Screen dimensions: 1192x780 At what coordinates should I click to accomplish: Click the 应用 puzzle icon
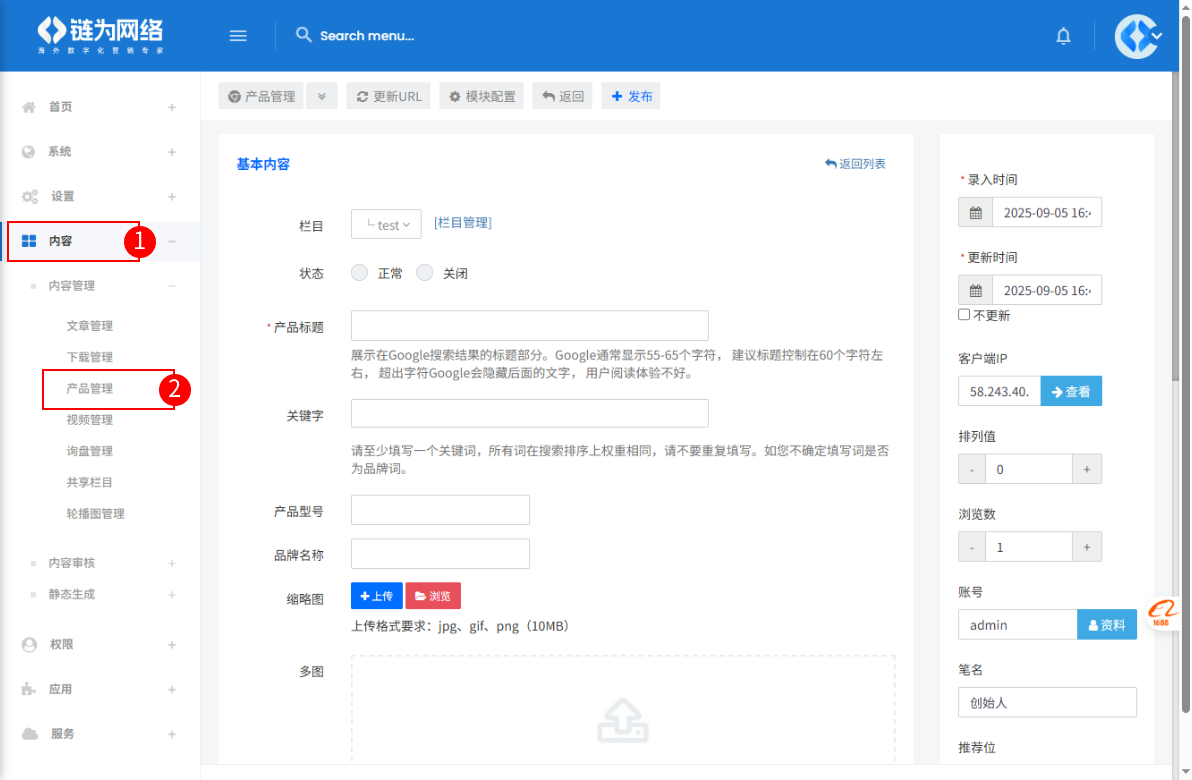(x=29, y=689)
